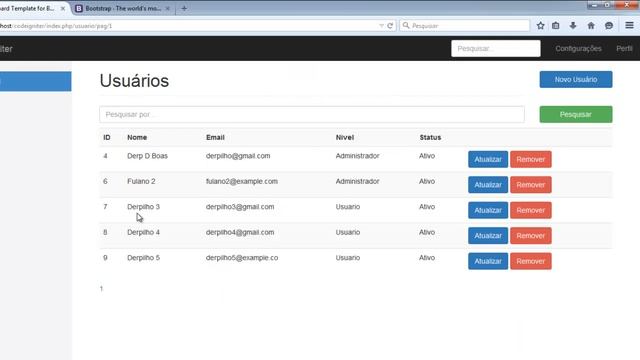This screenshot has width=640, height=360.
Task: Open the browser hamburger menu
Action: point(629,25)
